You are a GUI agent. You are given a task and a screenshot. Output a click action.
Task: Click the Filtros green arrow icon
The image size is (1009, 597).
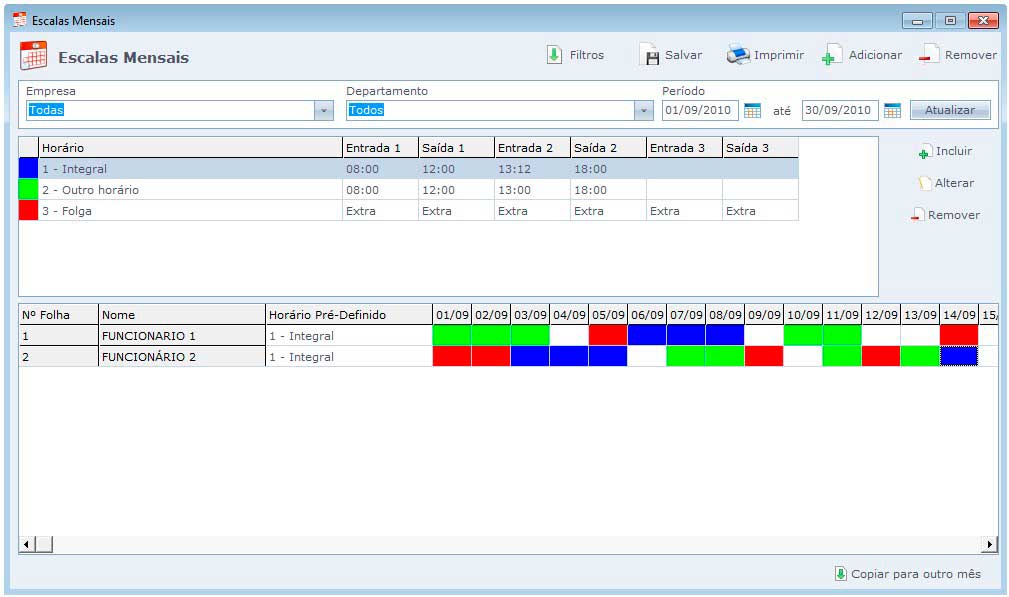[x=554, y=55]
